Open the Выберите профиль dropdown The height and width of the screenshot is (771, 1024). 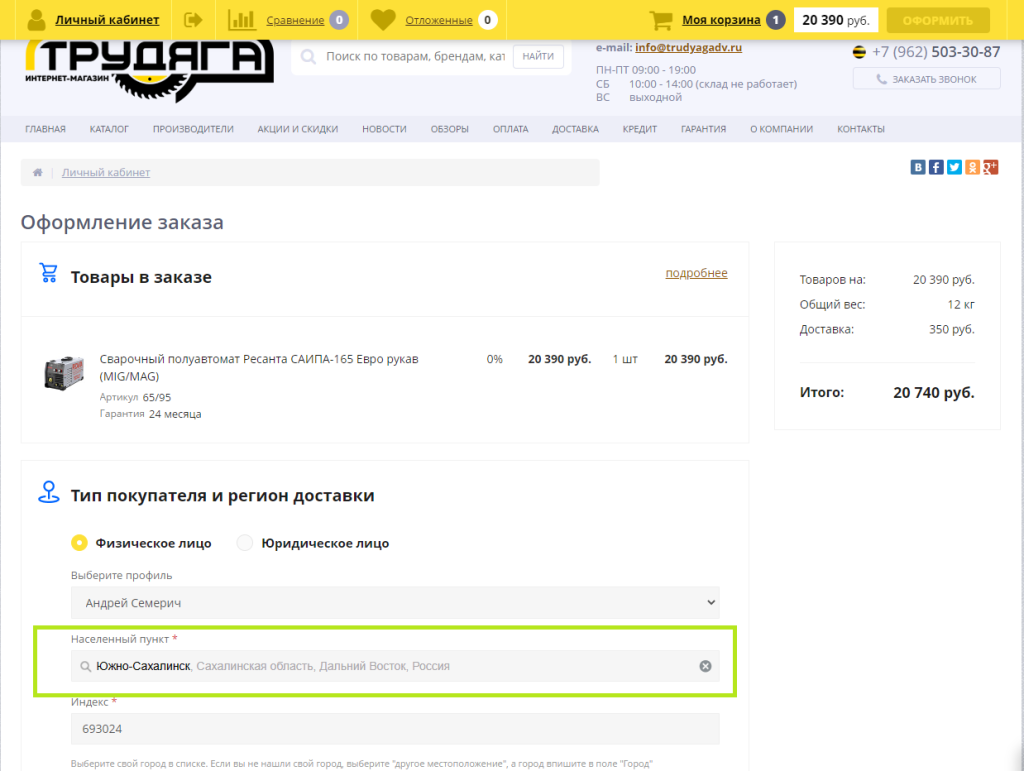pyautogui.click(x=395, y=603)
